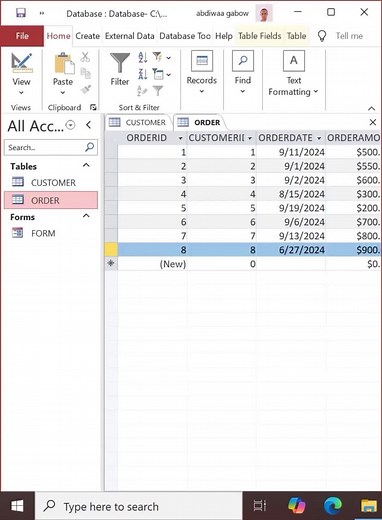Screen dimensions: 382x520
Task: Expand the Paste dropdown arrow
Action: point(63,93)
